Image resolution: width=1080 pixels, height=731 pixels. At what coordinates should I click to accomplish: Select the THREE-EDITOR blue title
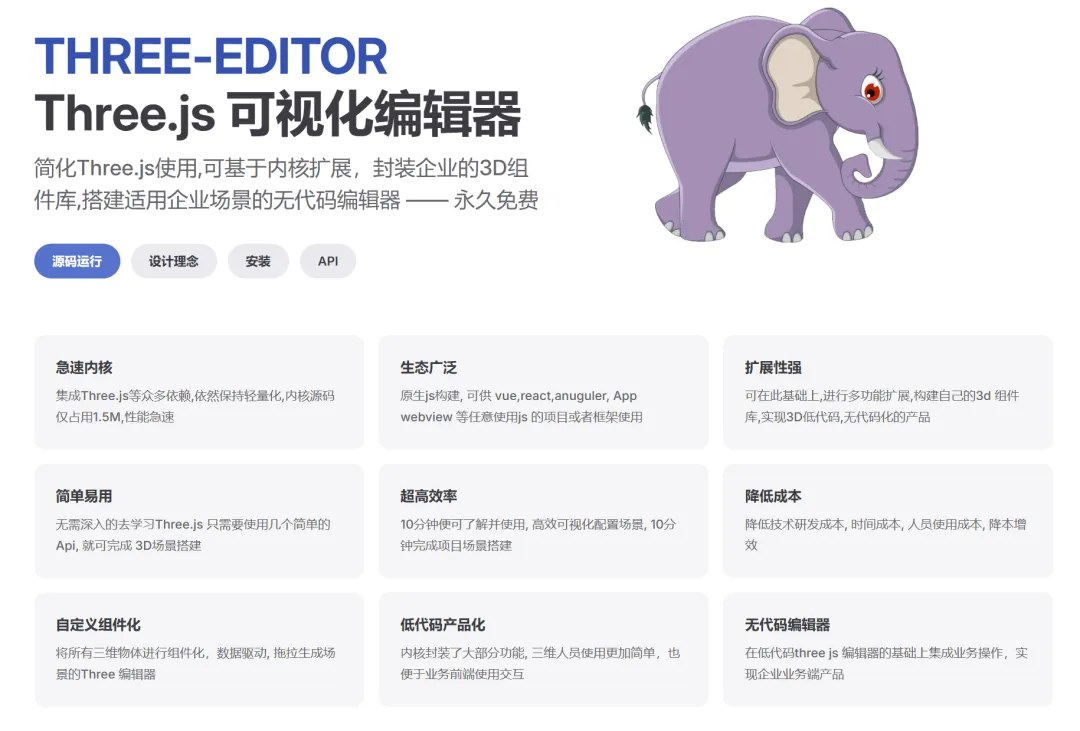pos(211,56)
